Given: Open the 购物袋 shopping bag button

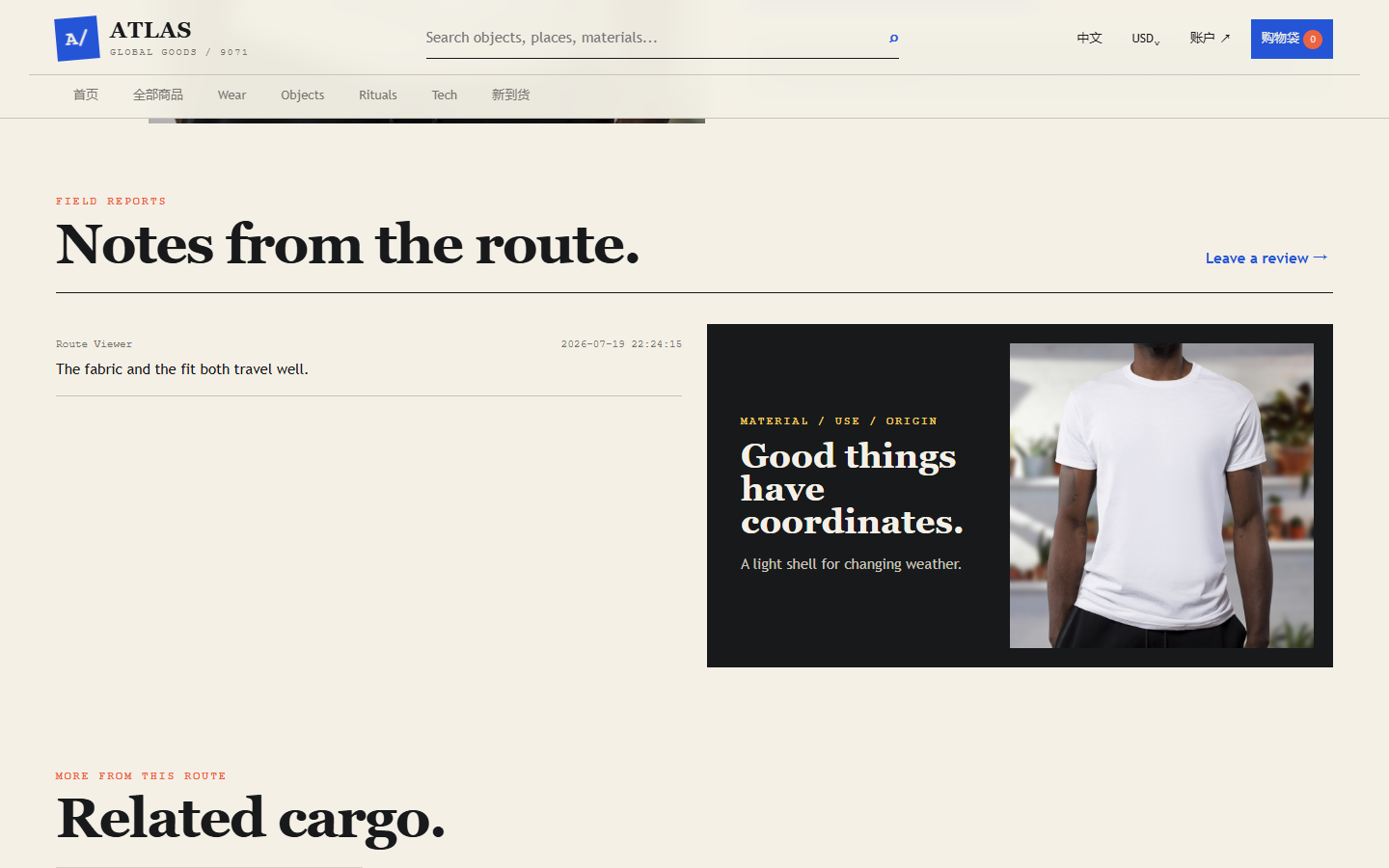Looking at the screenshot, I should click(1292, 39).
